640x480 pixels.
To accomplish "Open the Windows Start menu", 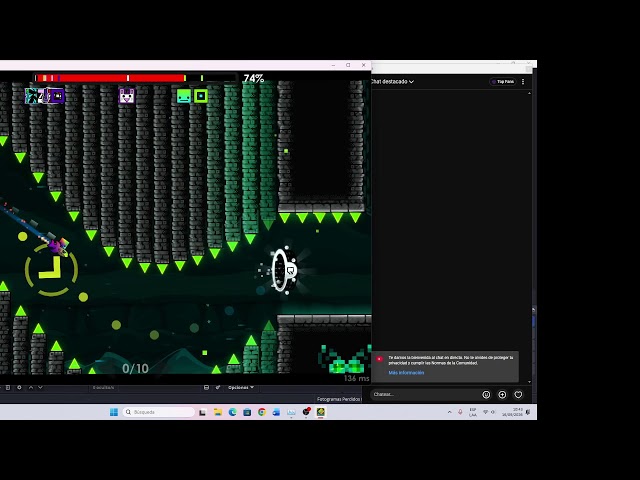I will (114, 412).
